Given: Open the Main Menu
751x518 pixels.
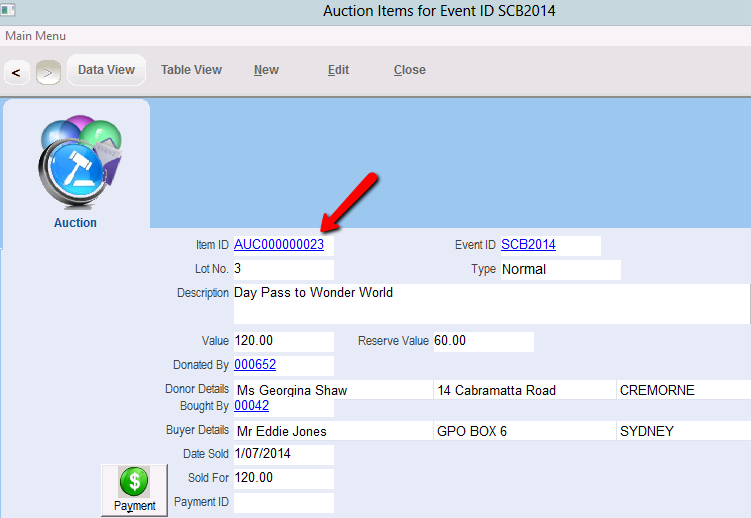Looking at the screenshot, I should (x=36, y=36).
